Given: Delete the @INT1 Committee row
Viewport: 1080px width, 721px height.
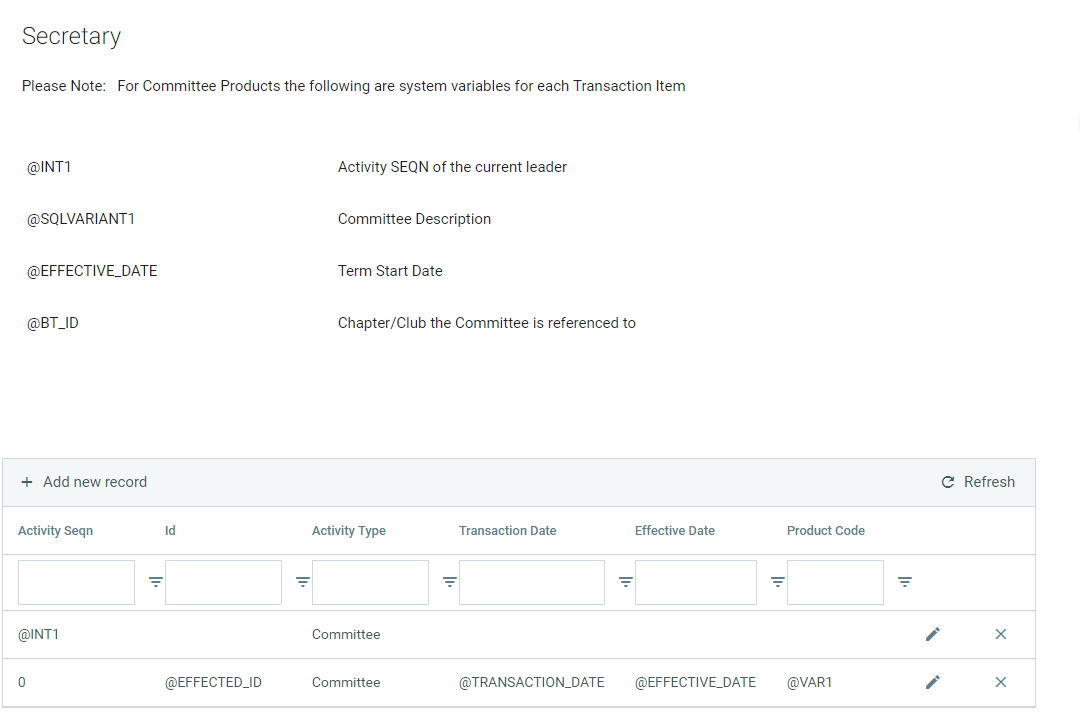Looking at the screenshot, I should click(x=1000, y=634).
